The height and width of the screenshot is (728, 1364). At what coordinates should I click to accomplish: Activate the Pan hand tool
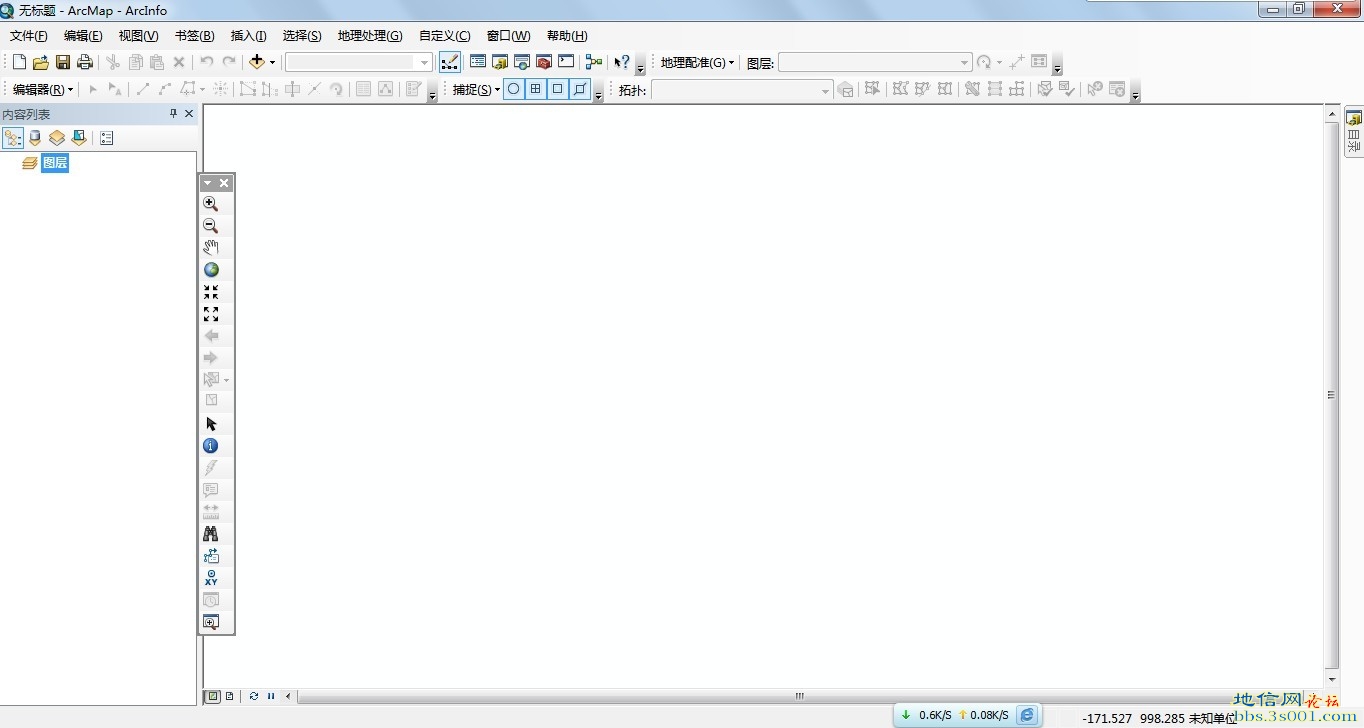[211, 247]
